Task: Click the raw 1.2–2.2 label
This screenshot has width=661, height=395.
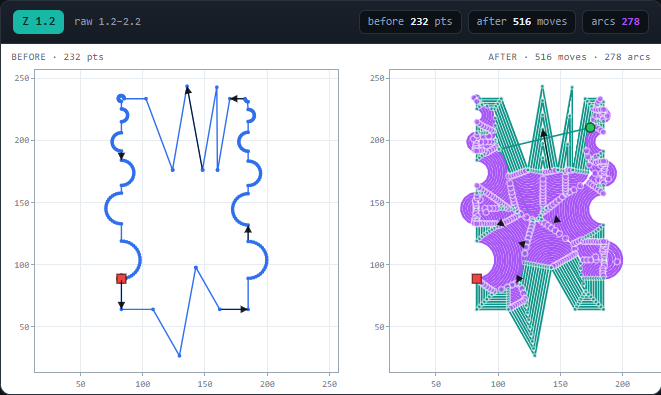Action: (107, 22)
